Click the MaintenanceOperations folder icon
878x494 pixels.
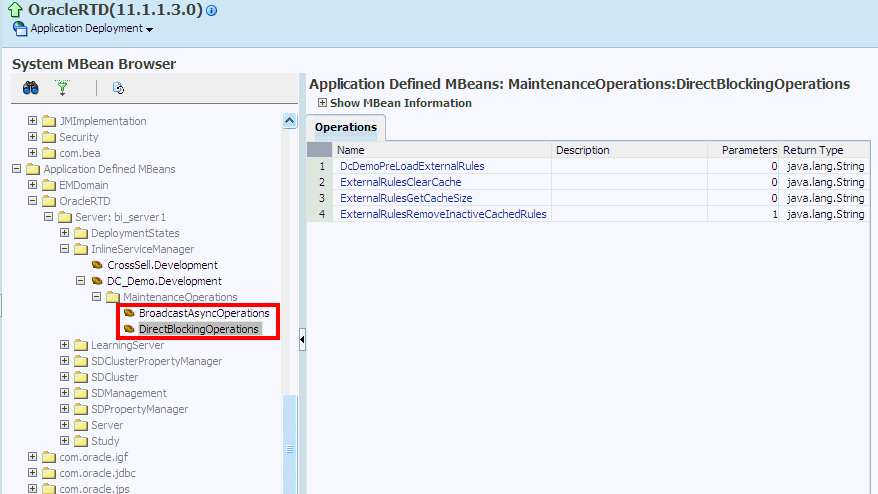[113, 297]
